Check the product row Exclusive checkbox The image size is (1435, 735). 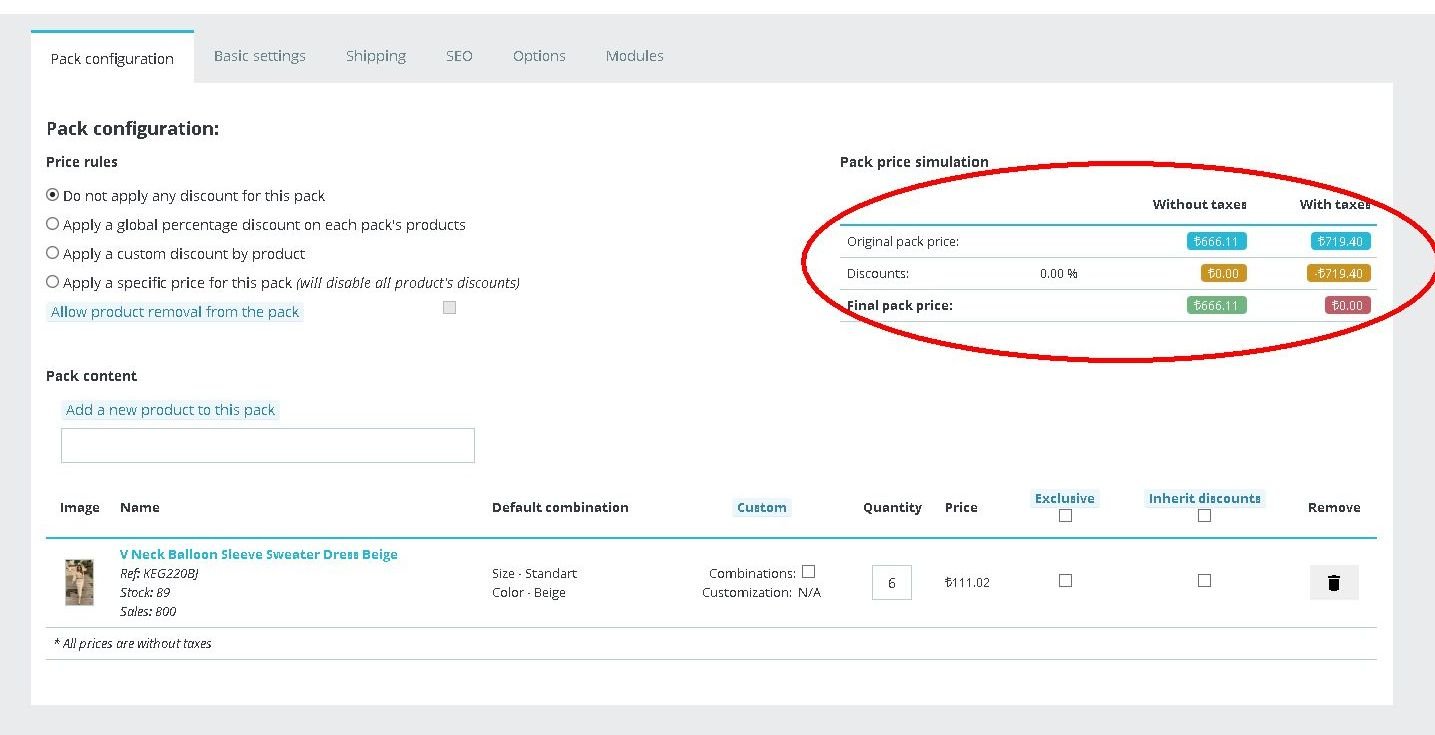click(1065, 581)
